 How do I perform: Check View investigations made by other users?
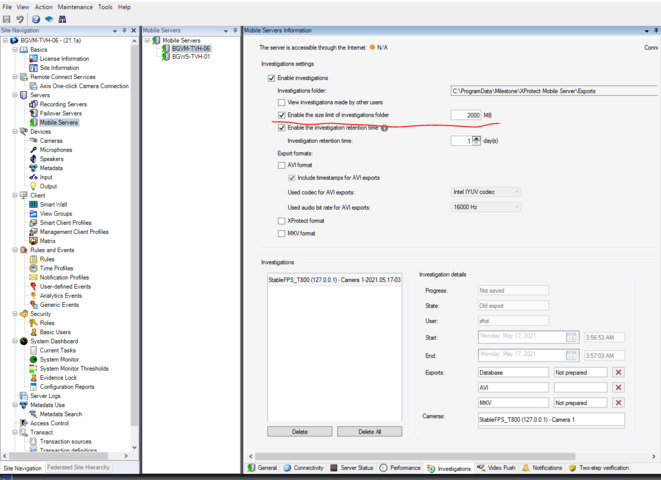click(x=282, y=103)
